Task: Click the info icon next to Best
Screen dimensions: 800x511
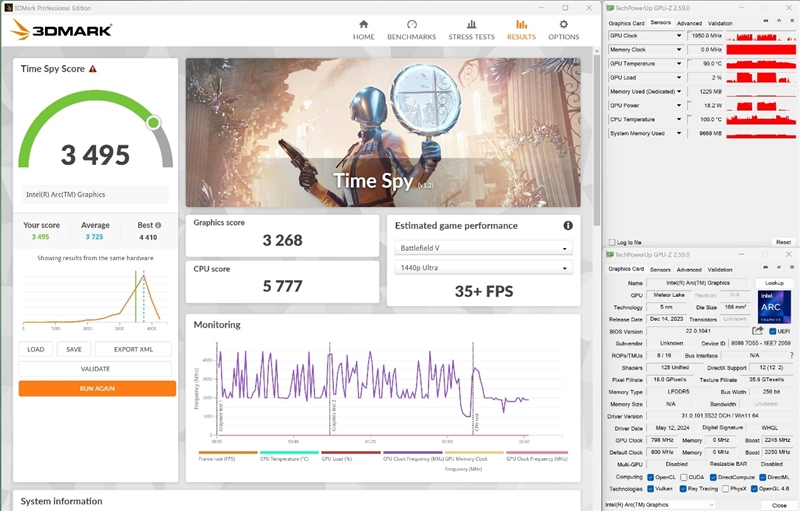Action: 158,225
